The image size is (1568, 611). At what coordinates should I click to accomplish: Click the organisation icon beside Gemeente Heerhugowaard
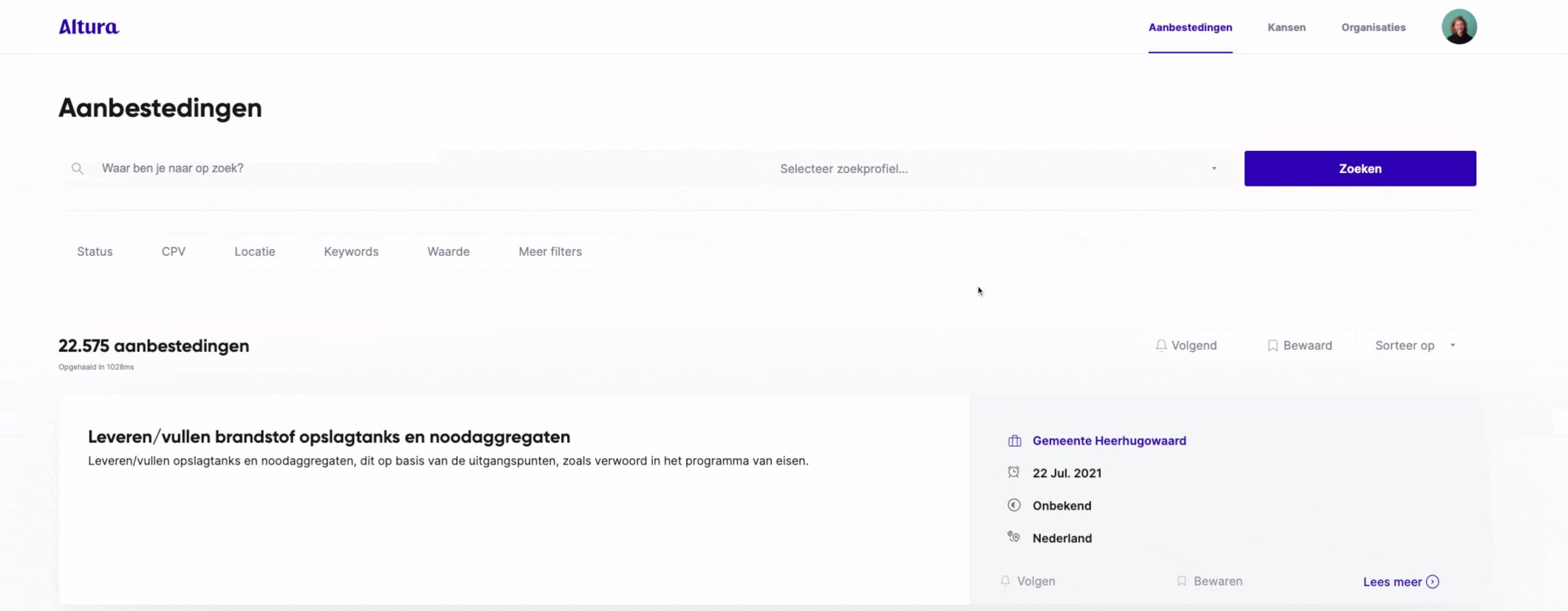[1014, 441]
